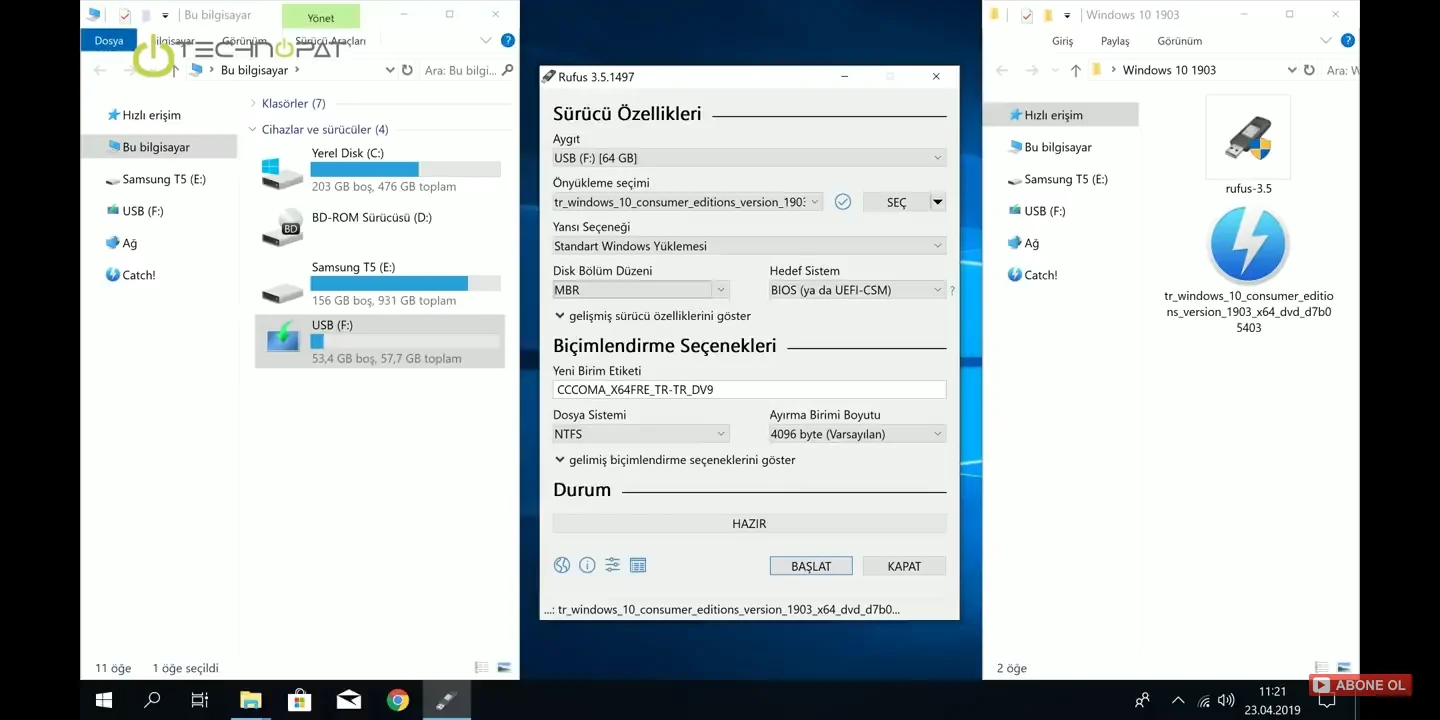The image size is (1440, 720).
Task: Collapse the Cihazlar ve sürücüler (4) group
Action: [252, 130]
